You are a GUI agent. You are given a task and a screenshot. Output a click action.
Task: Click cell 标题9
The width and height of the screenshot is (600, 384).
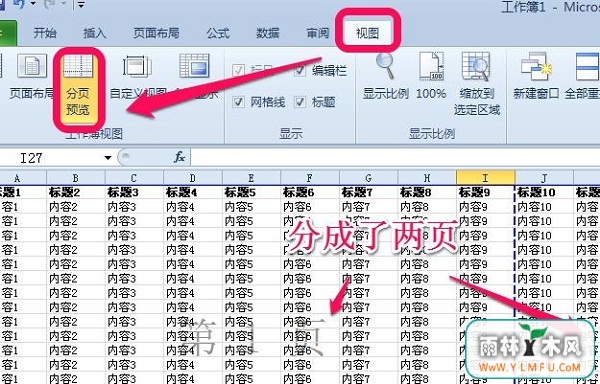486,192
